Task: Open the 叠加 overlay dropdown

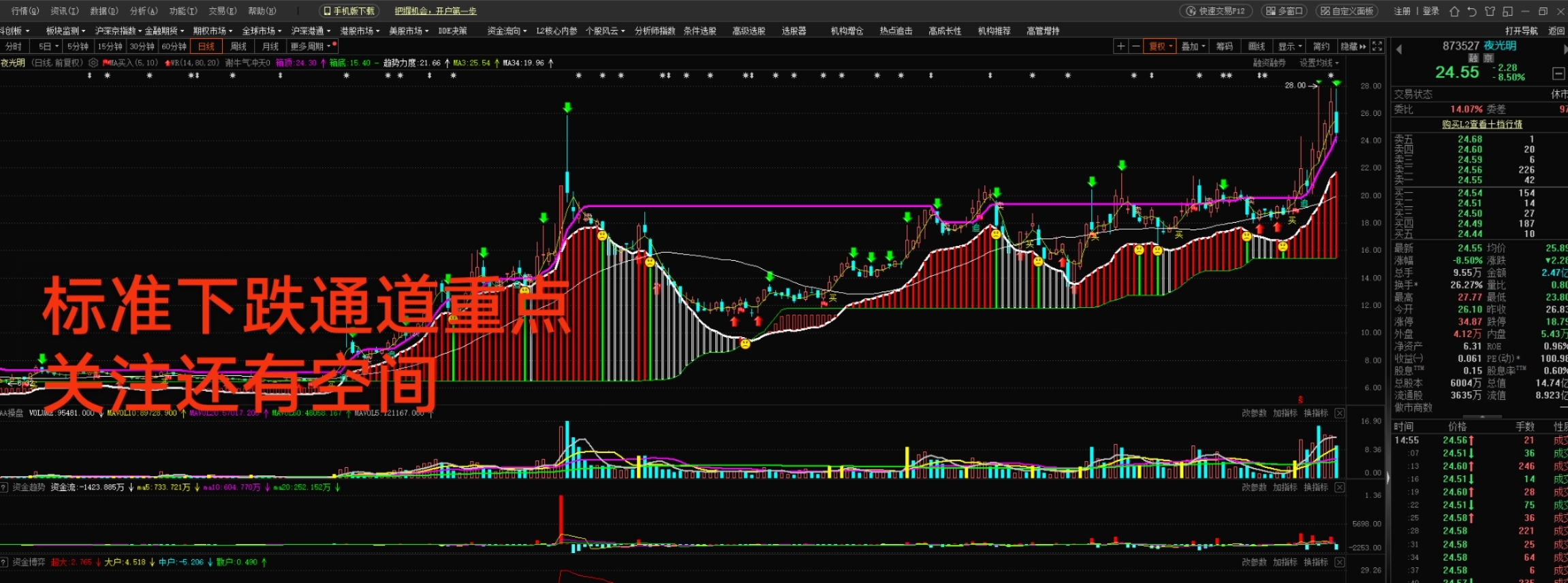Action: (x=1193, y=46)
